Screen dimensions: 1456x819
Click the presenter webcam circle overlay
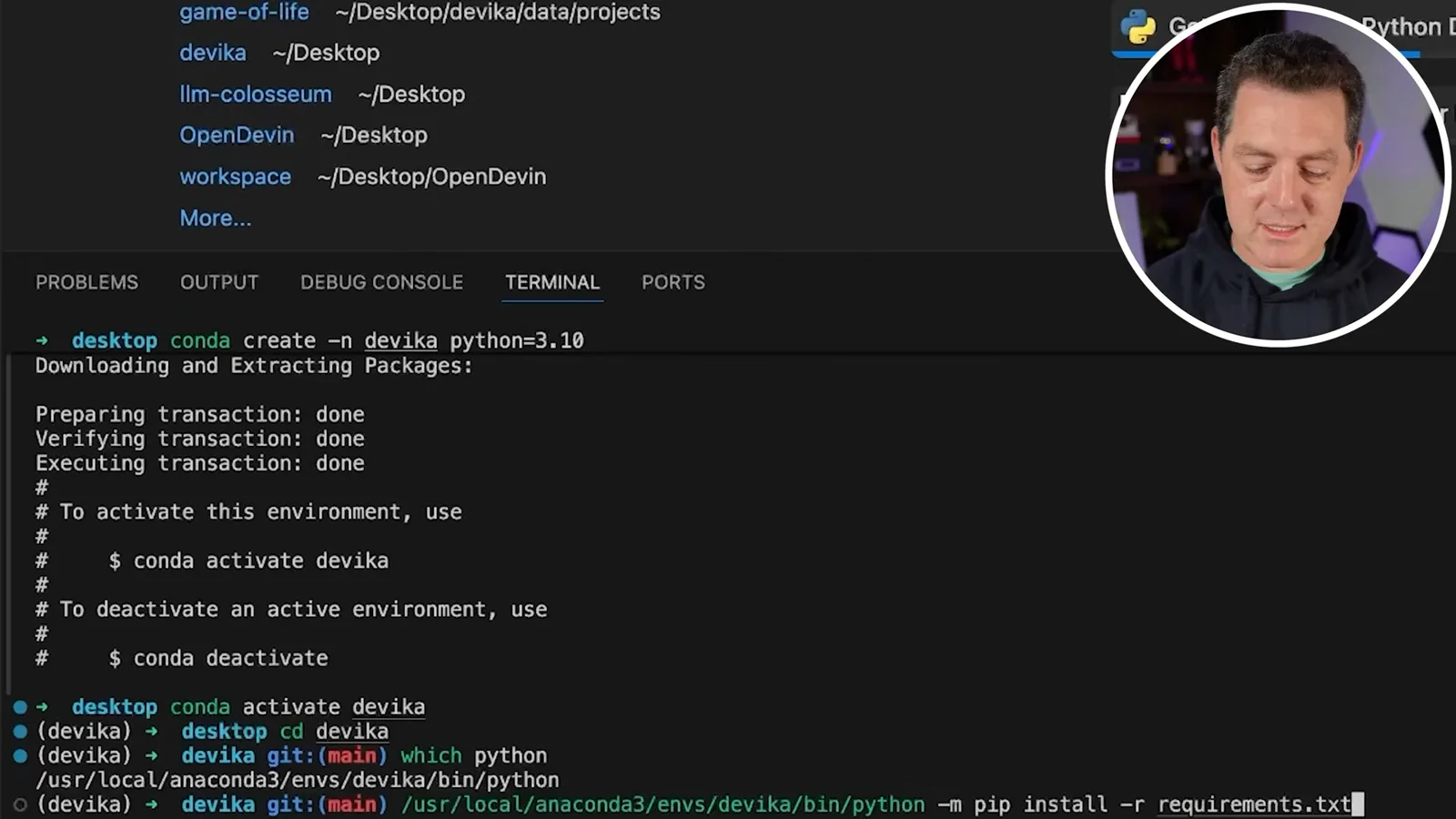click(1278, 174)
